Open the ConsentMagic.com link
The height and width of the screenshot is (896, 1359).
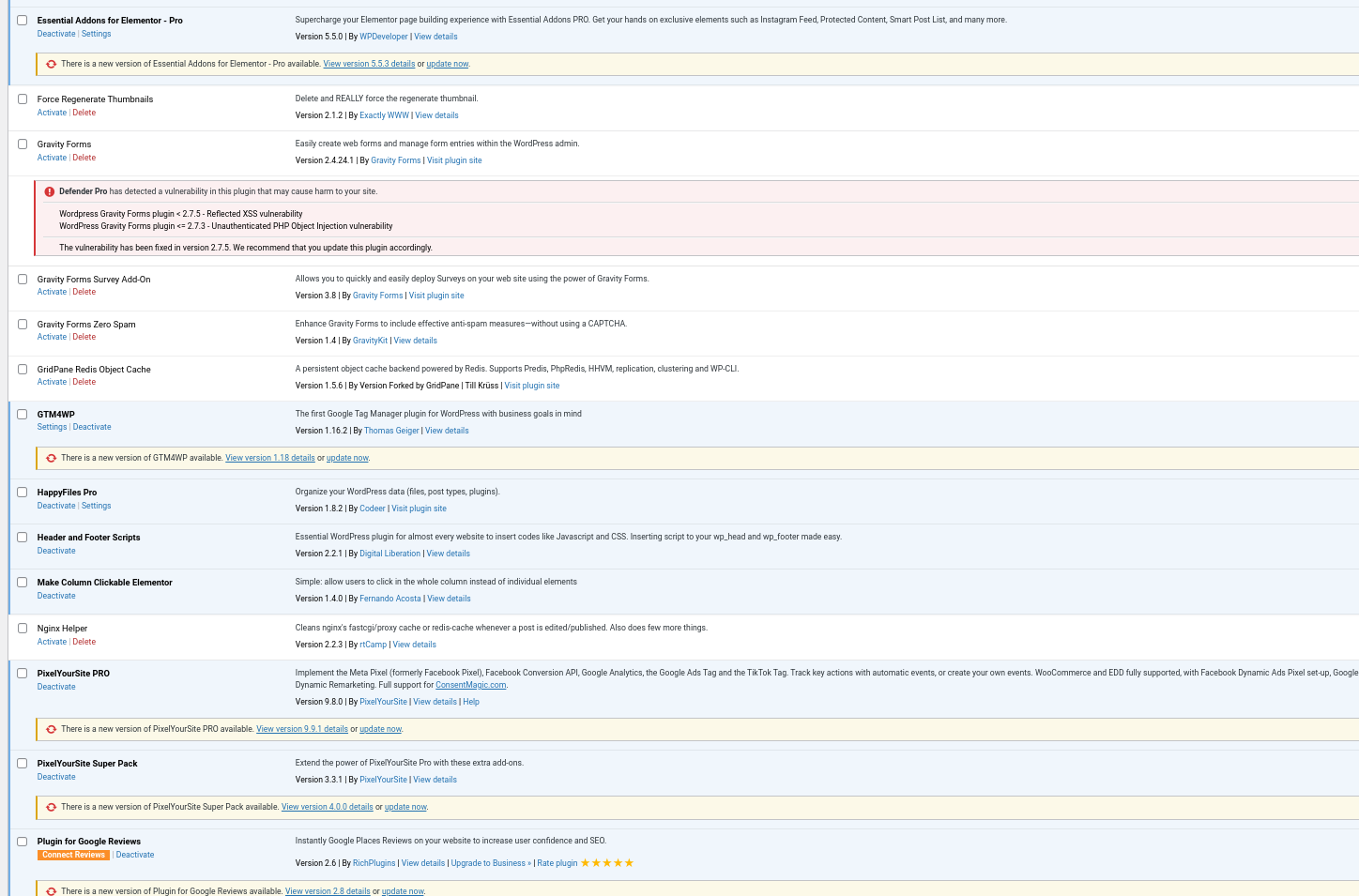point(470,685)
